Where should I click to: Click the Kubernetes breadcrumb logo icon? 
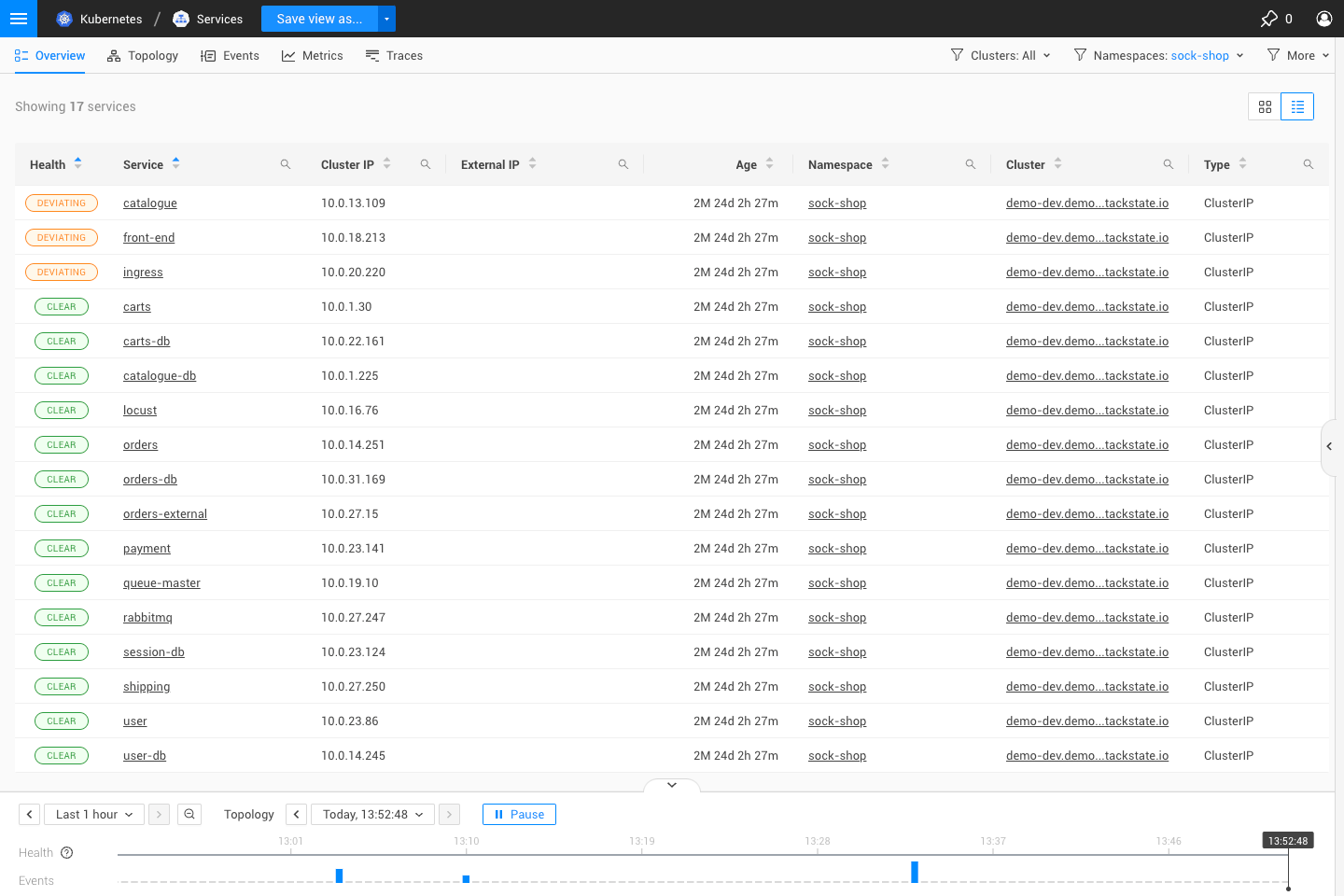(x=63, y=18)
